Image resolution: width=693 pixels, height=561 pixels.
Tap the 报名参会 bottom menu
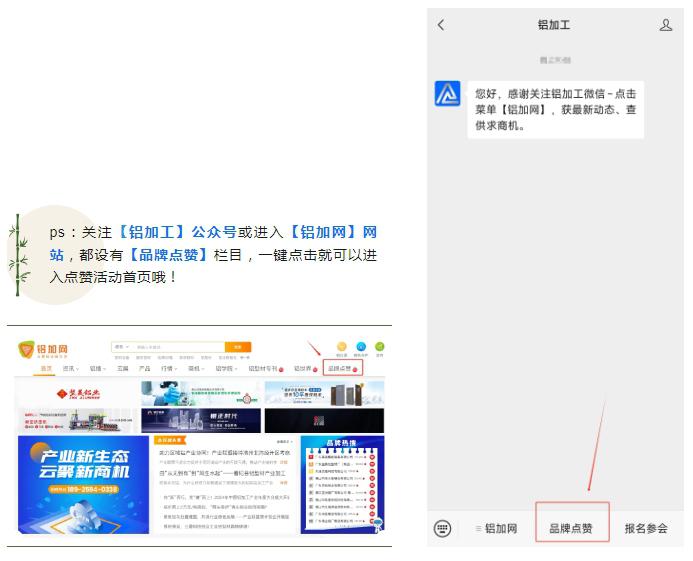click(x=646, y=528)
